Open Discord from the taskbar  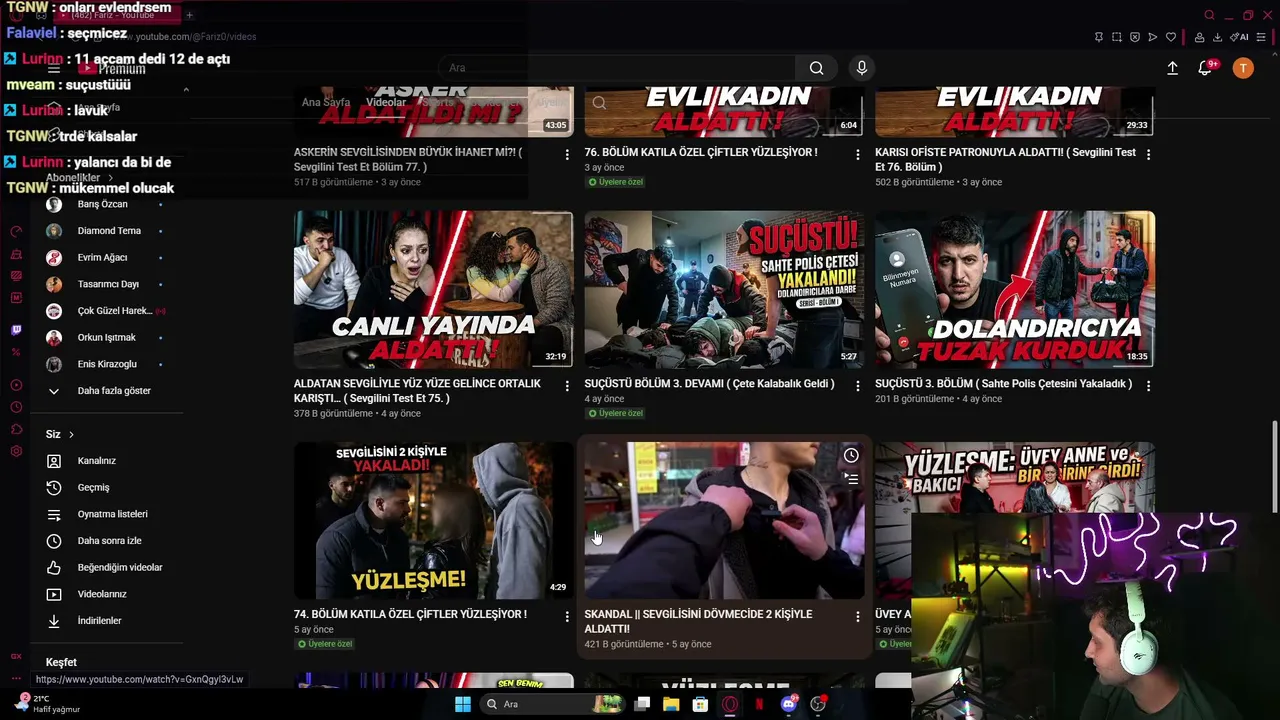point(789,704)
